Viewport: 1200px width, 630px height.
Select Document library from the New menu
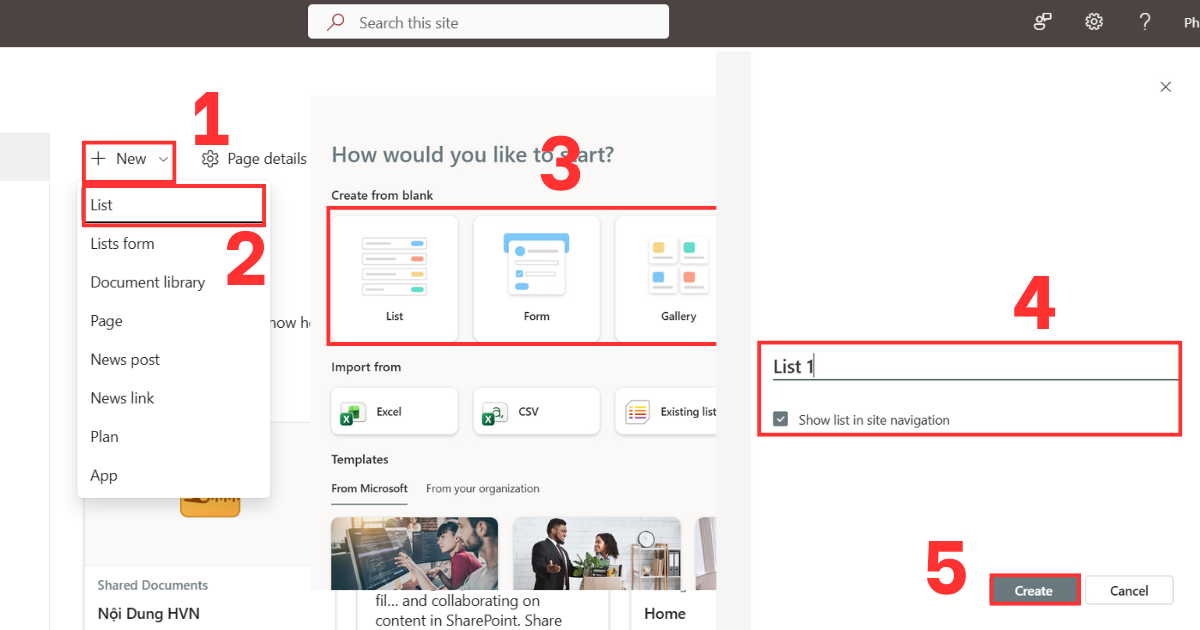click(147, 281)
